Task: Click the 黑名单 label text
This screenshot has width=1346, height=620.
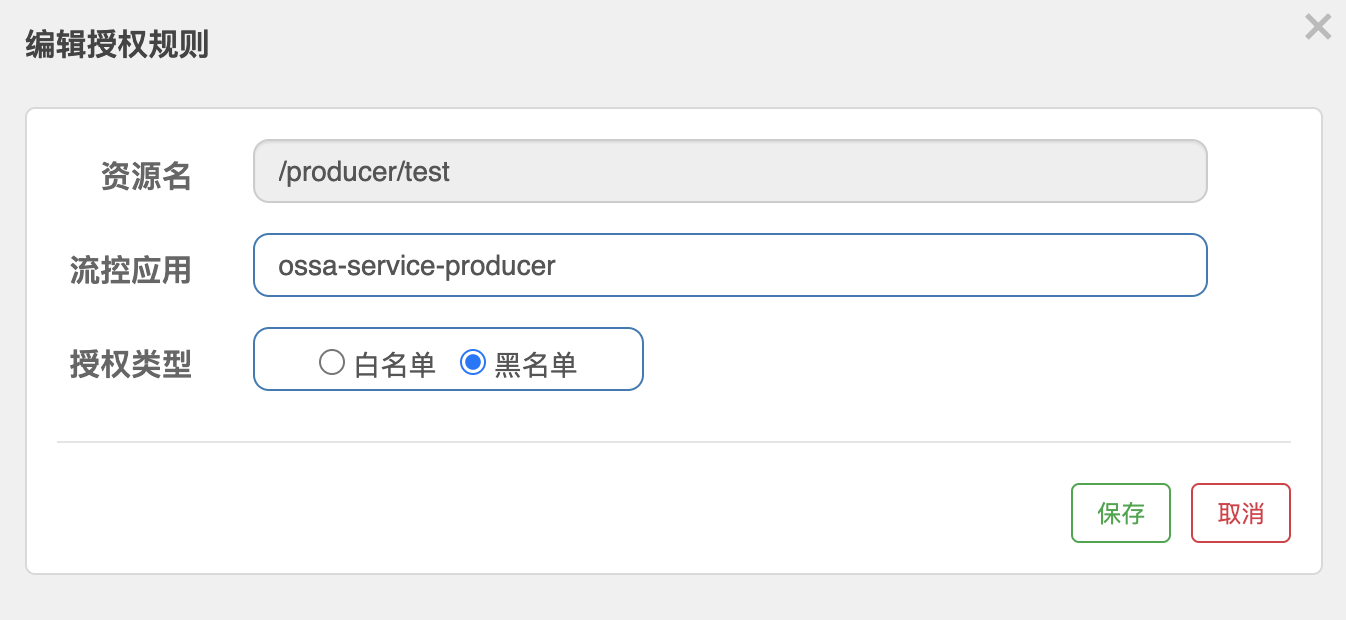Action: click(536, 365)
